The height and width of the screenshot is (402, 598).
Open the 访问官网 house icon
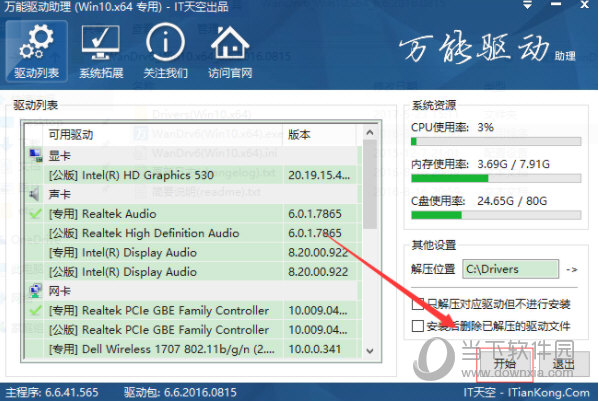pyautogui.click(x=230, y=51)
